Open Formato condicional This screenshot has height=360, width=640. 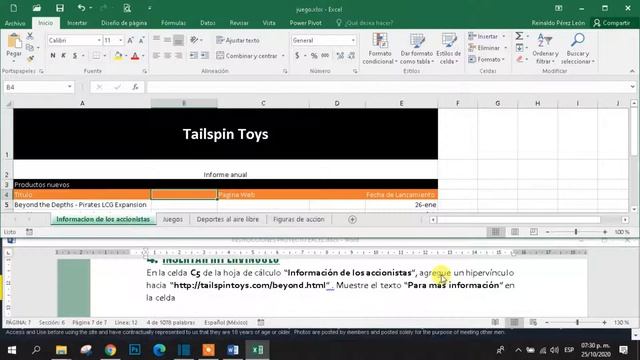[x=380, y=49]
